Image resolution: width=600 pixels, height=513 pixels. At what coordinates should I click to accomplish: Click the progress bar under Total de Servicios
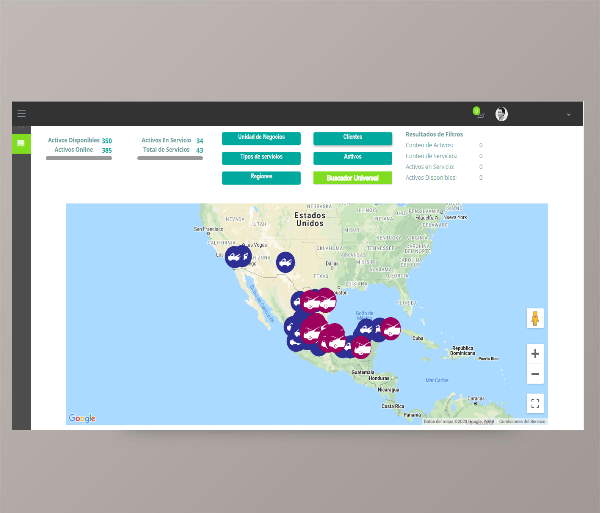170,158
